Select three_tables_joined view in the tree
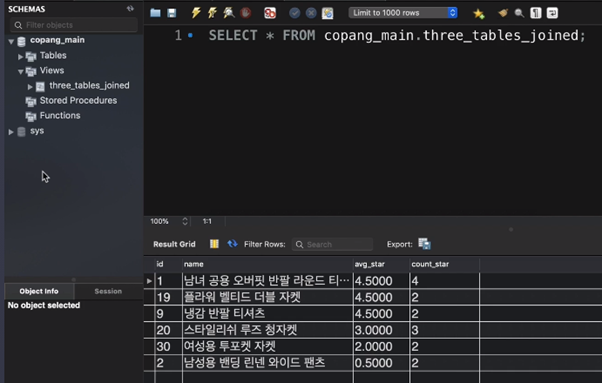This screenshot has width=602, height=383. (x=89, y=85)
